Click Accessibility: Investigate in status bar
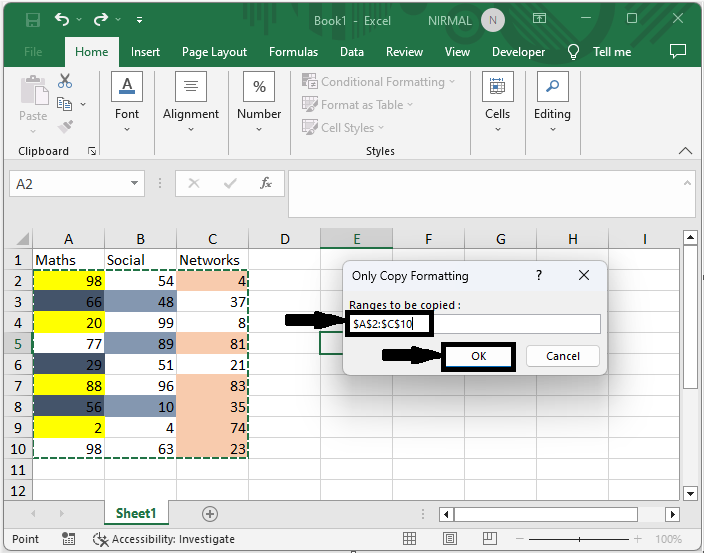704x553 pixels. point(164,539)
